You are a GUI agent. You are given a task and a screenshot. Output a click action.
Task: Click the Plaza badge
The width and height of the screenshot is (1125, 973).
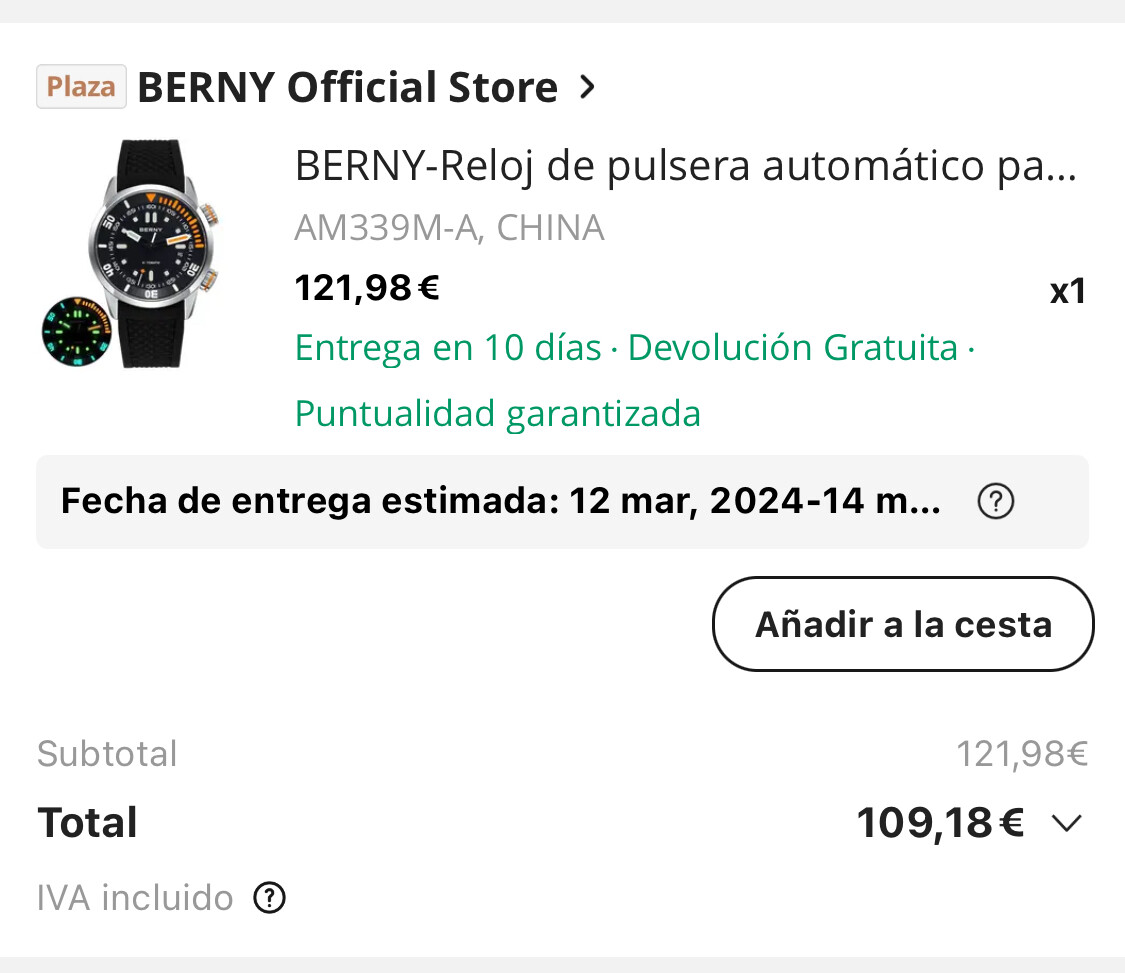pos(81,87)
